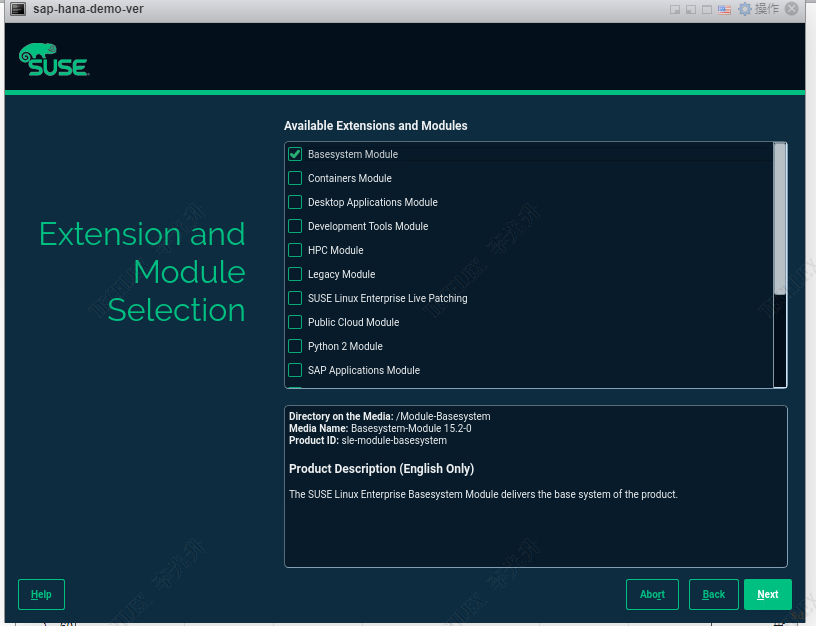Close the sap-hana-demo-ver console window
The image size is (816, 626).
[792, 9]
